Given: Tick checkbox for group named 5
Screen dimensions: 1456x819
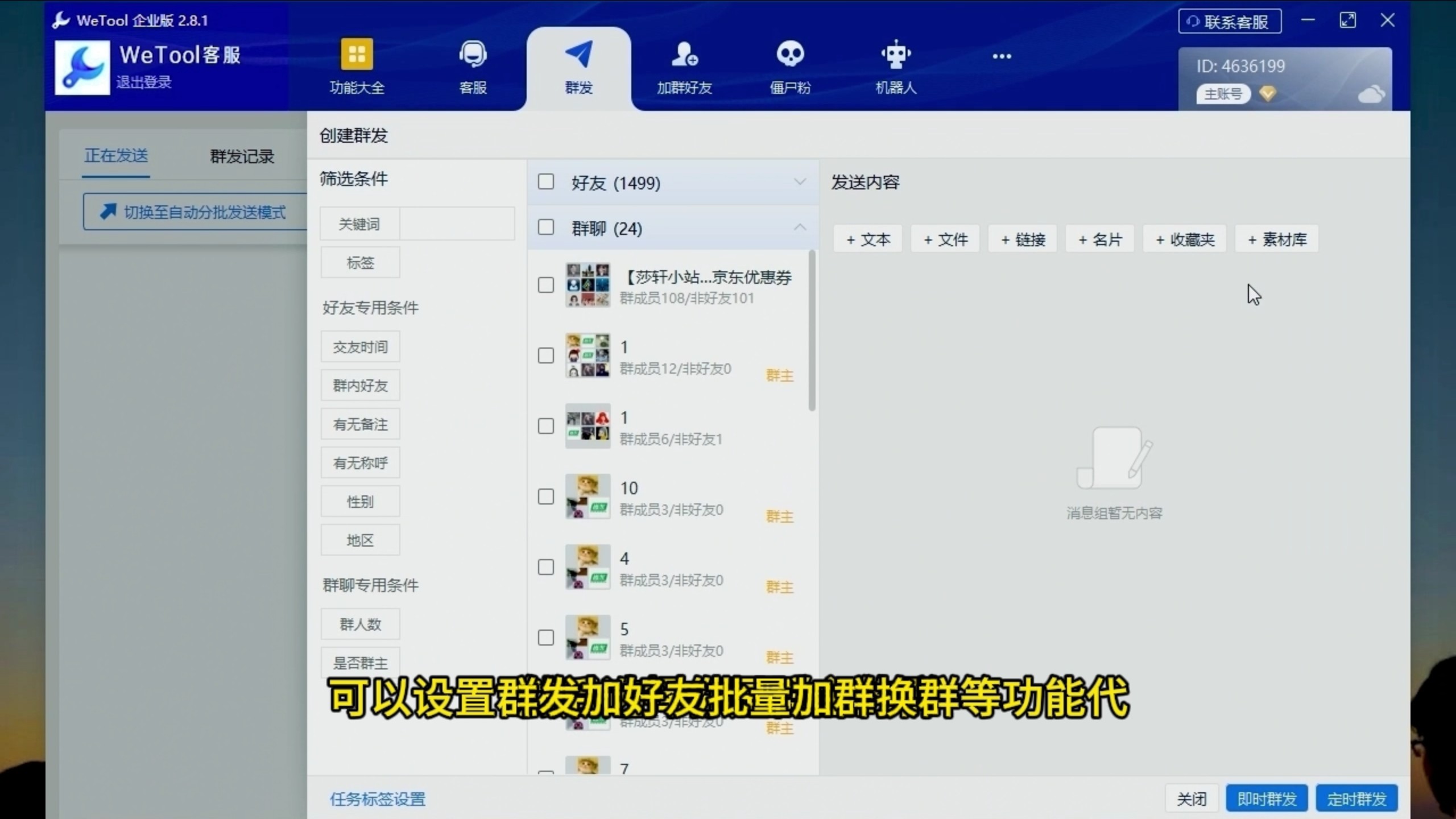Looking at the screenshot, I should (546, 638).
